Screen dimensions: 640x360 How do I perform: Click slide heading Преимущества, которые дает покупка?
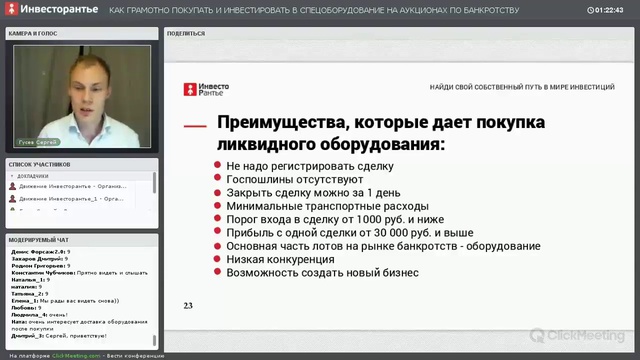(x=380, y=122)
